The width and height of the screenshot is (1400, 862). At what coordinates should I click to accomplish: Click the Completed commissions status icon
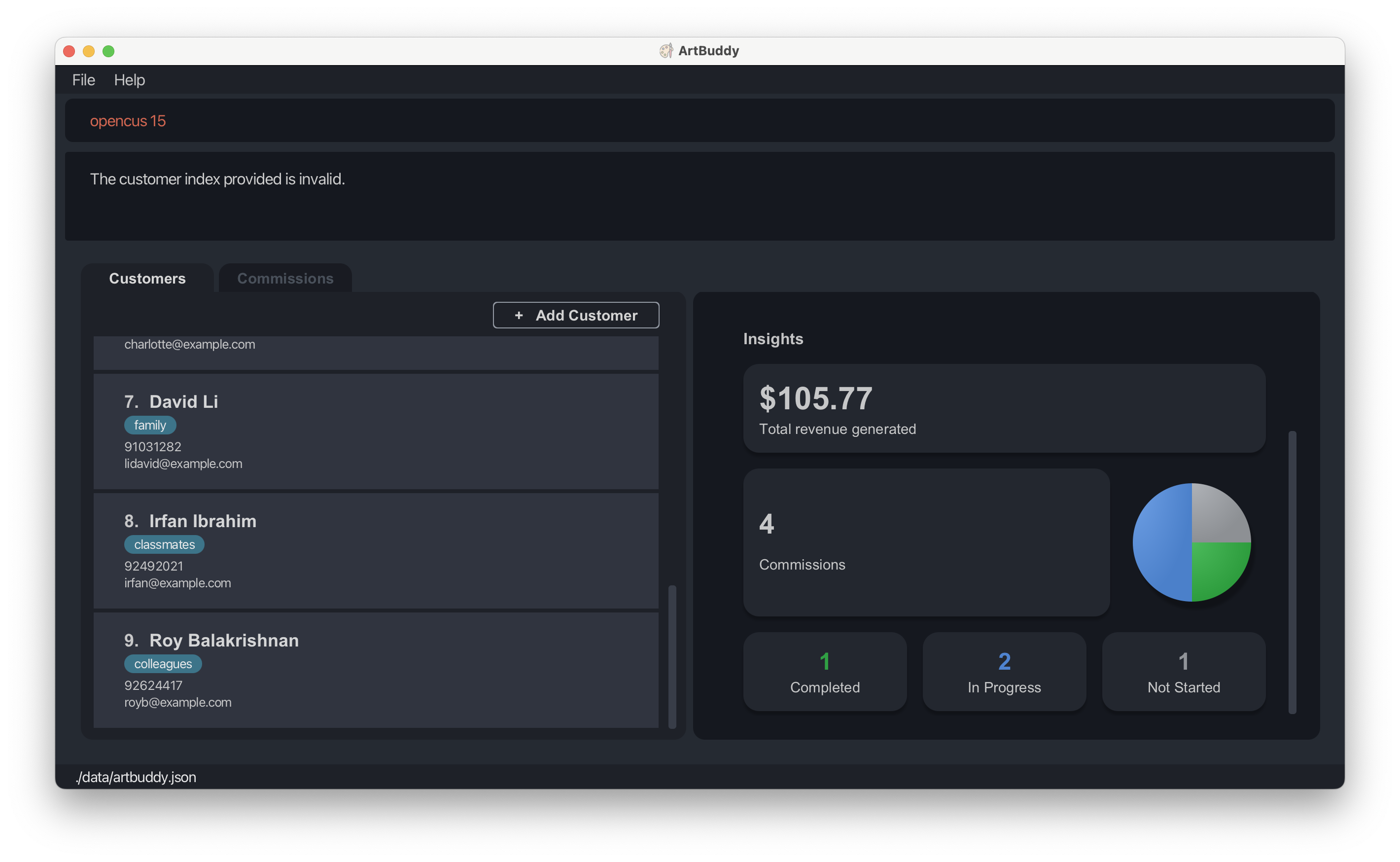pyautogui.click(x=824, y=671)
